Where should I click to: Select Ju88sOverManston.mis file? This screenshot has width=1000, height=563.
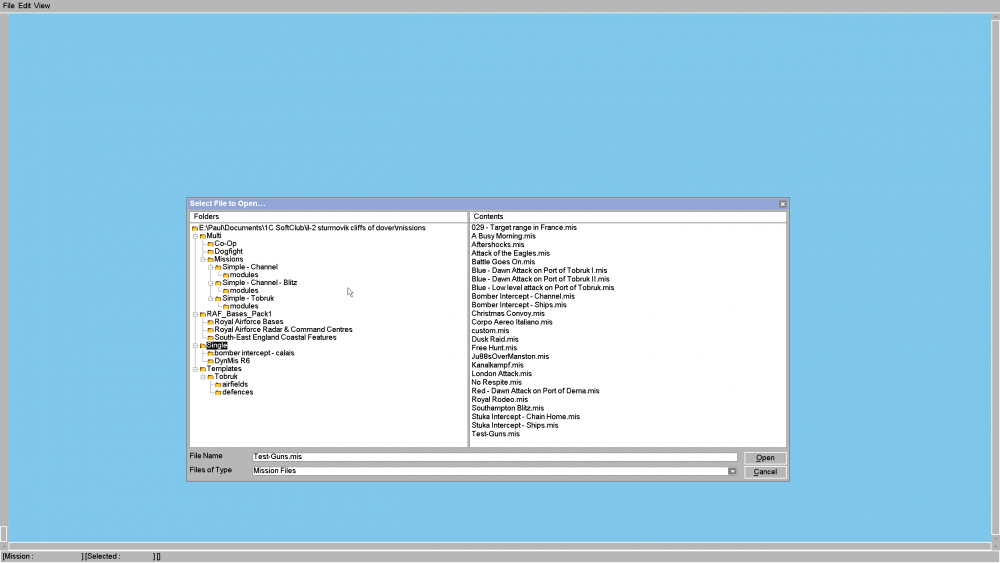510,356
